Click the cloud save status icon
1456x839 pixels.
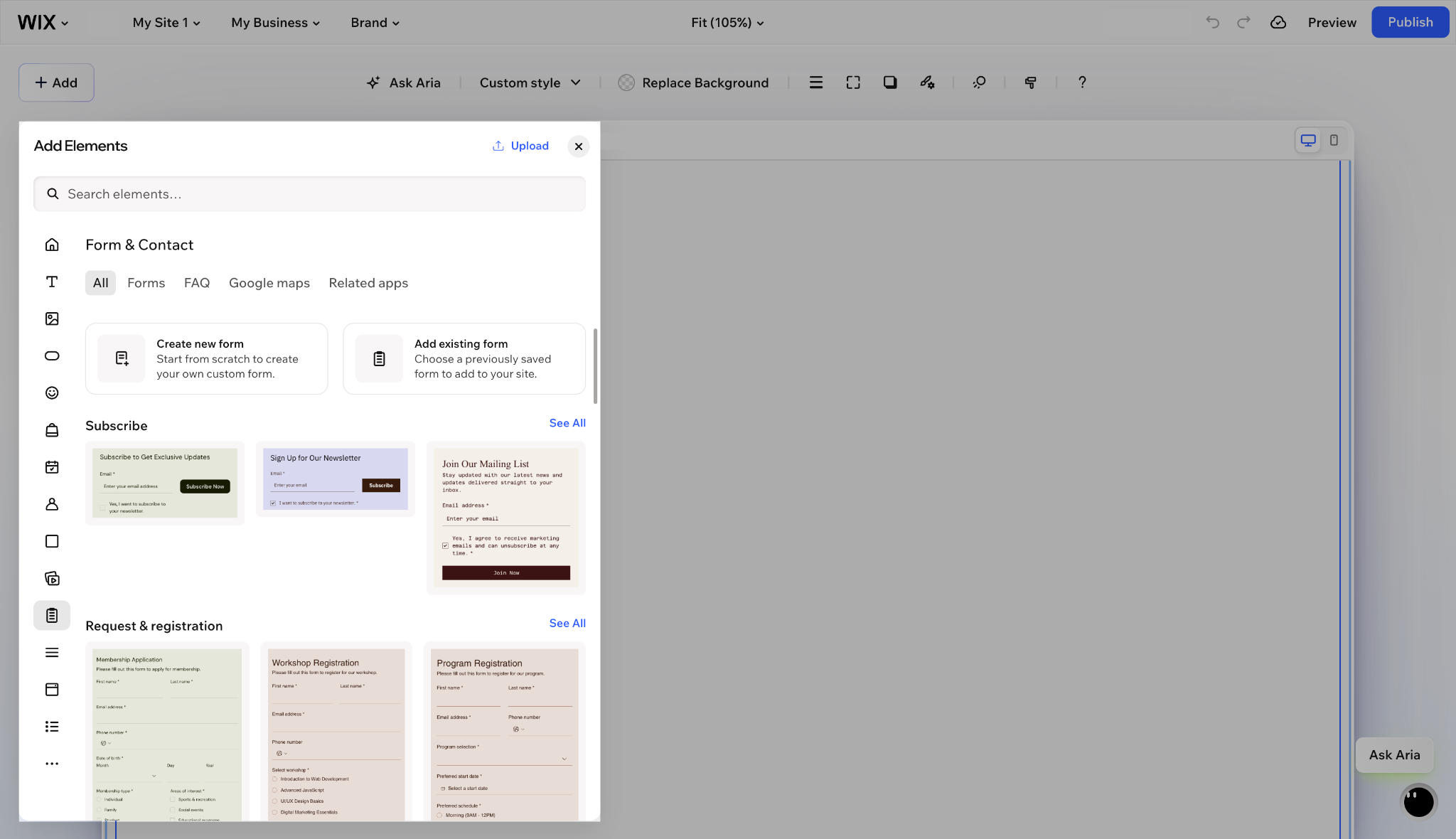coord(1278,22)
